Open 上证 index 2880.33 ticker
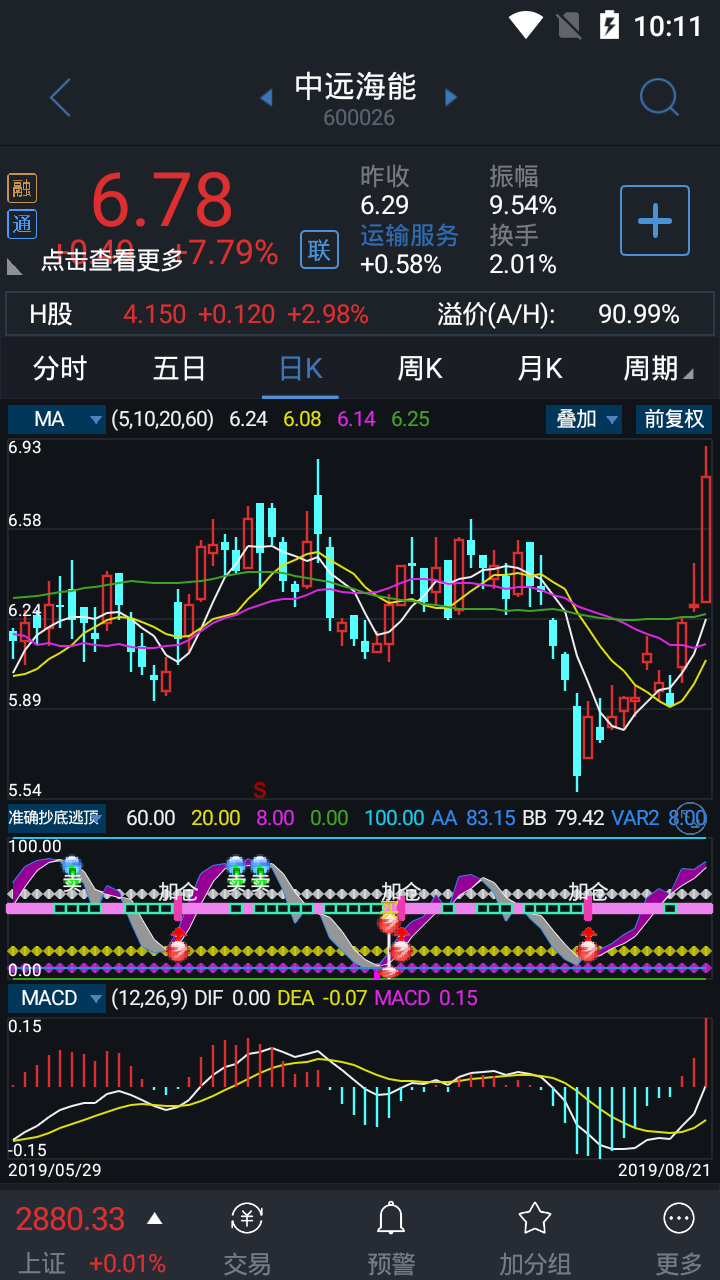This screenshot has height=1280, width=720. pos(70,1219)
